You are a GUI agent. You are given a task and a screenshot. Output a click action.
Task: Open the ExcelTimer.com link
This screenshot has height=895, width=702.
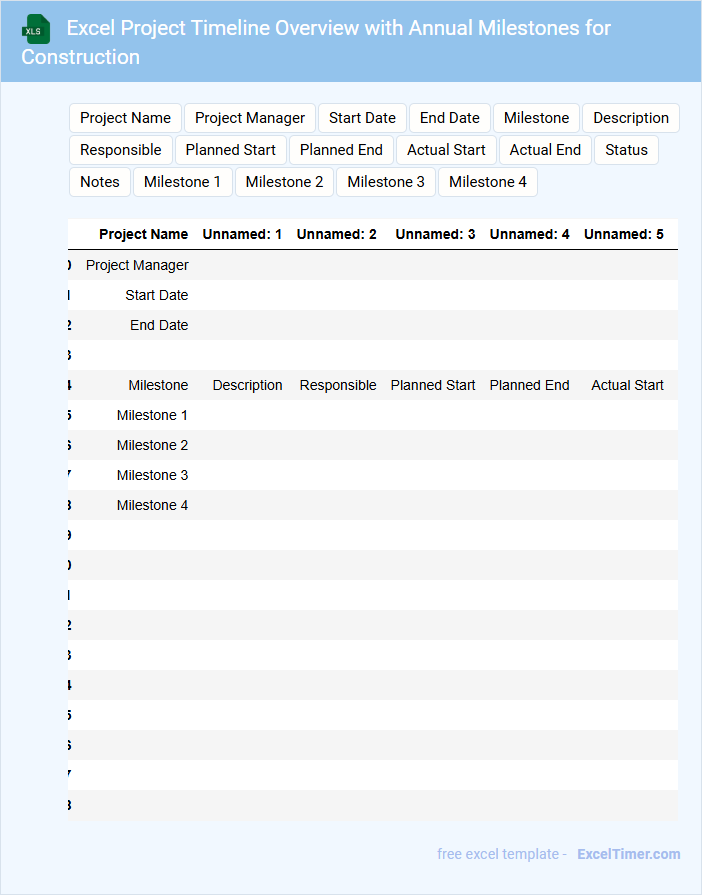tap(628, 854)
